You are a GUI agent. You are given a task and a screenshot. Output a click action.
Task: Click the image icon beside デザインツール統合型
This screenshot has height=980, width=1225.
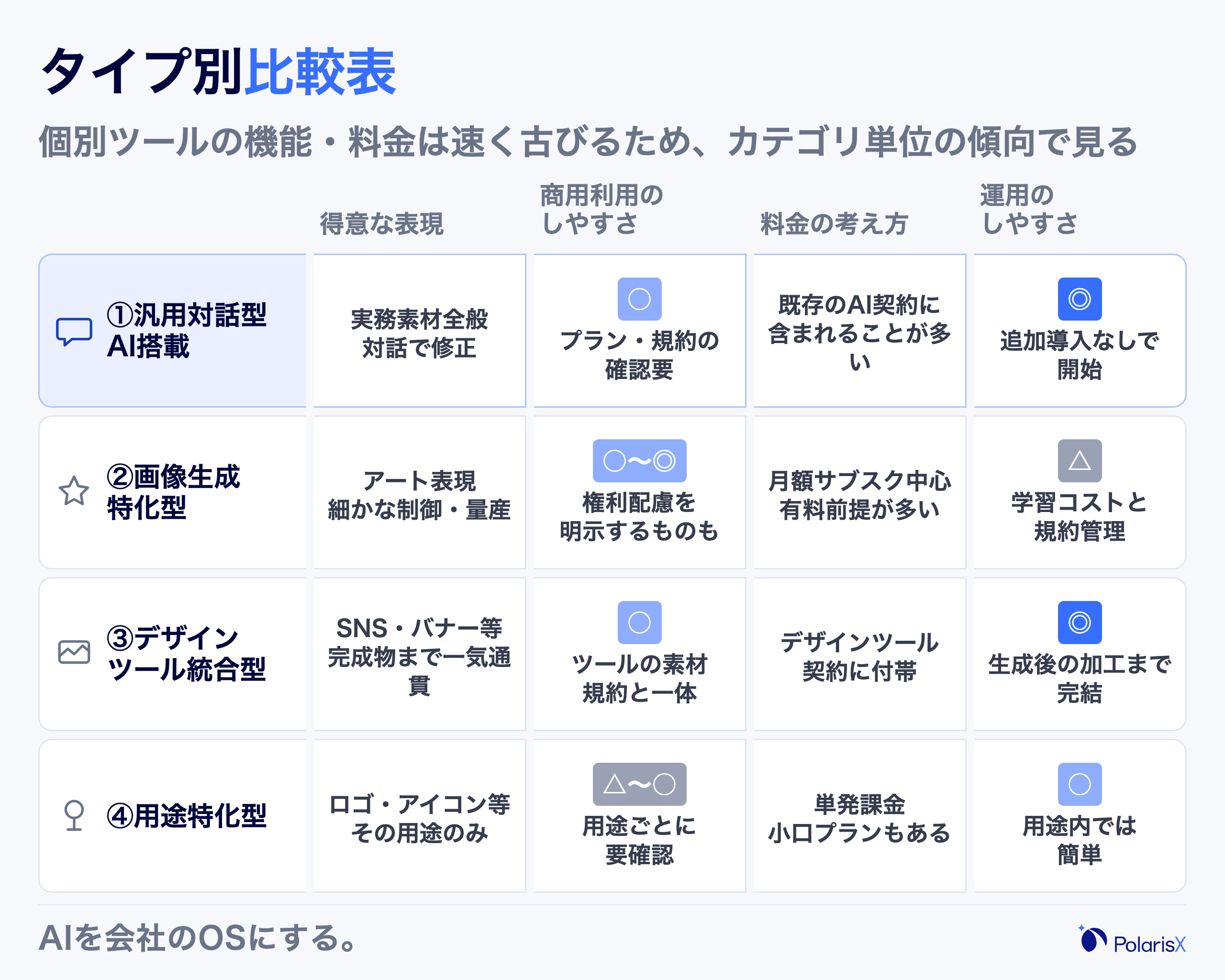(74, 652)
